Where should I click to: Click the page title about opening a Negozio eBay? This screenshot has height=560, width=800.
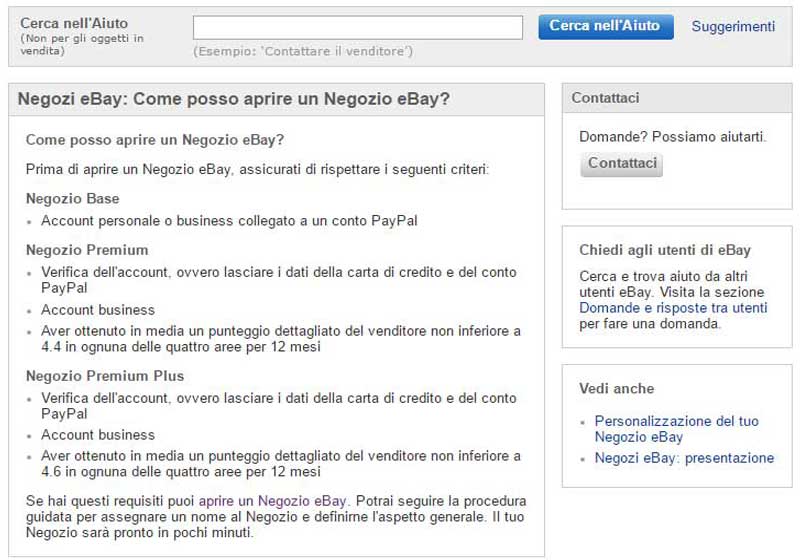(x=234, y=98)
